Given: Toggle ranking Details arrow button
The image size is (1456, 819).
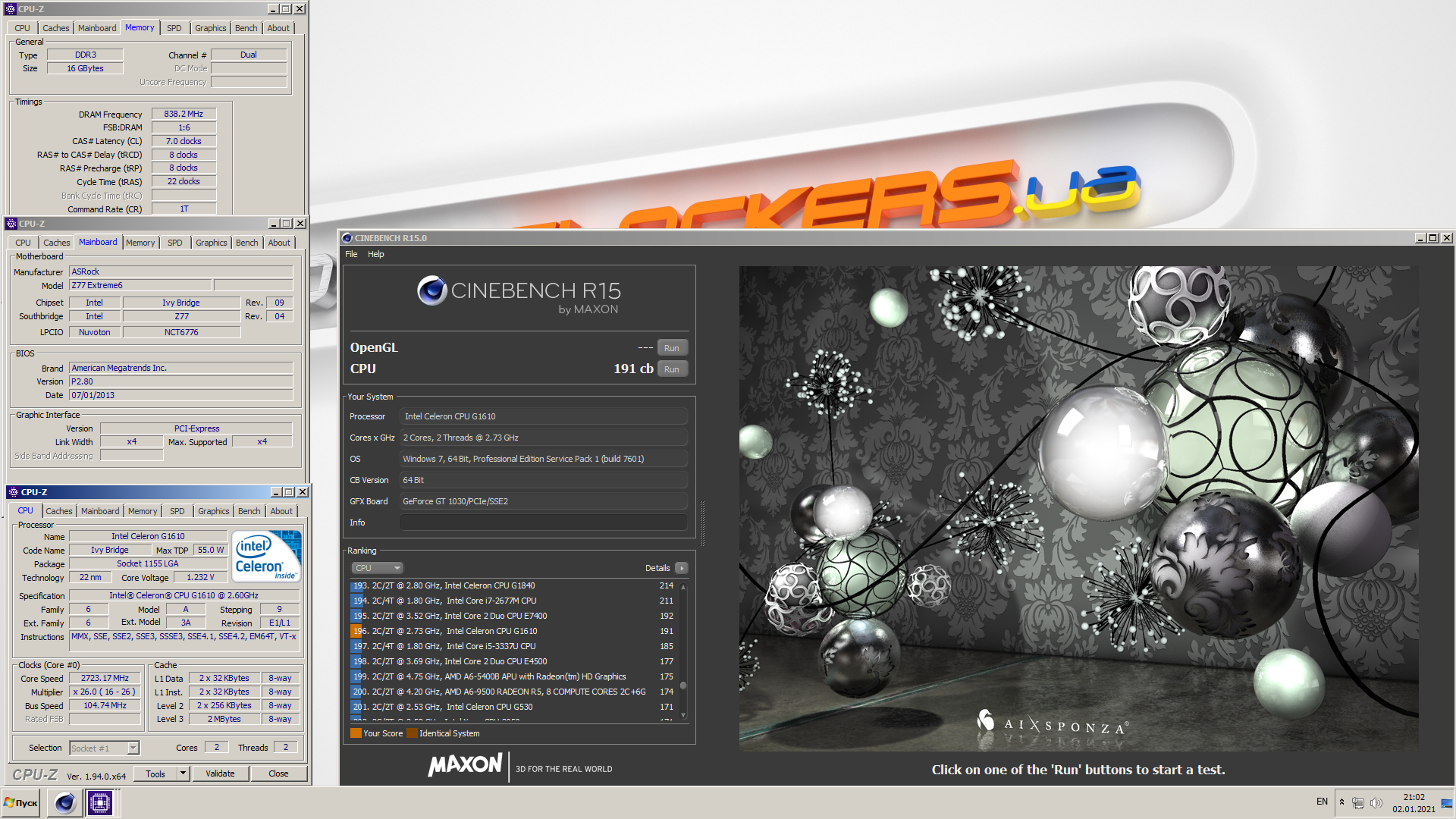Looking at the screenshot, I should pyautogui.click(x=681, y=568).
